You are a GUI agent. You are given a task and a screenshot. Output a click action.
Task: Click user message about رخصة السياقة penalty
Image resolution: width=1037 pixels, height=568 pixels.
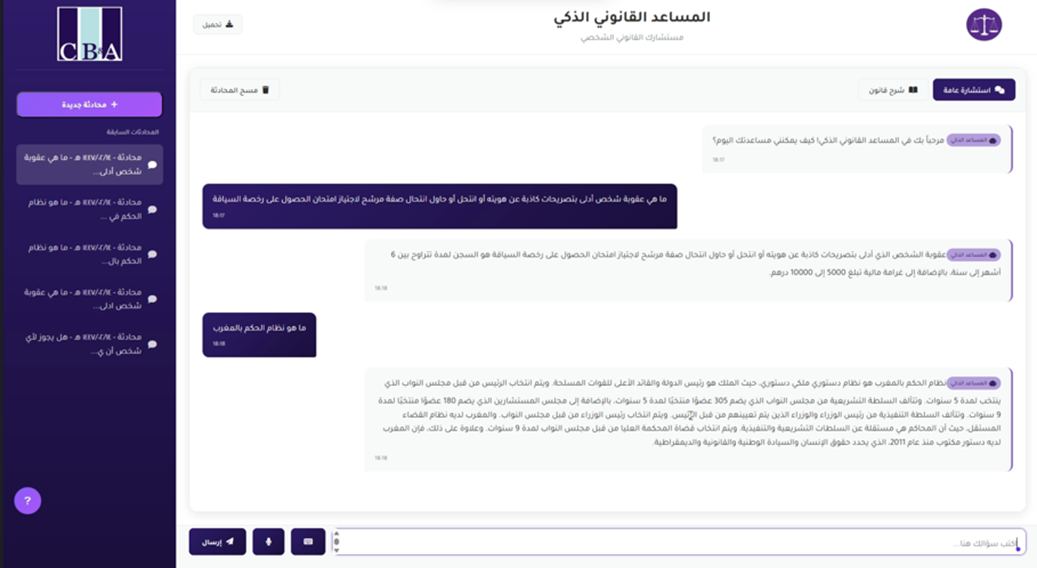click(x=440, y=206)
